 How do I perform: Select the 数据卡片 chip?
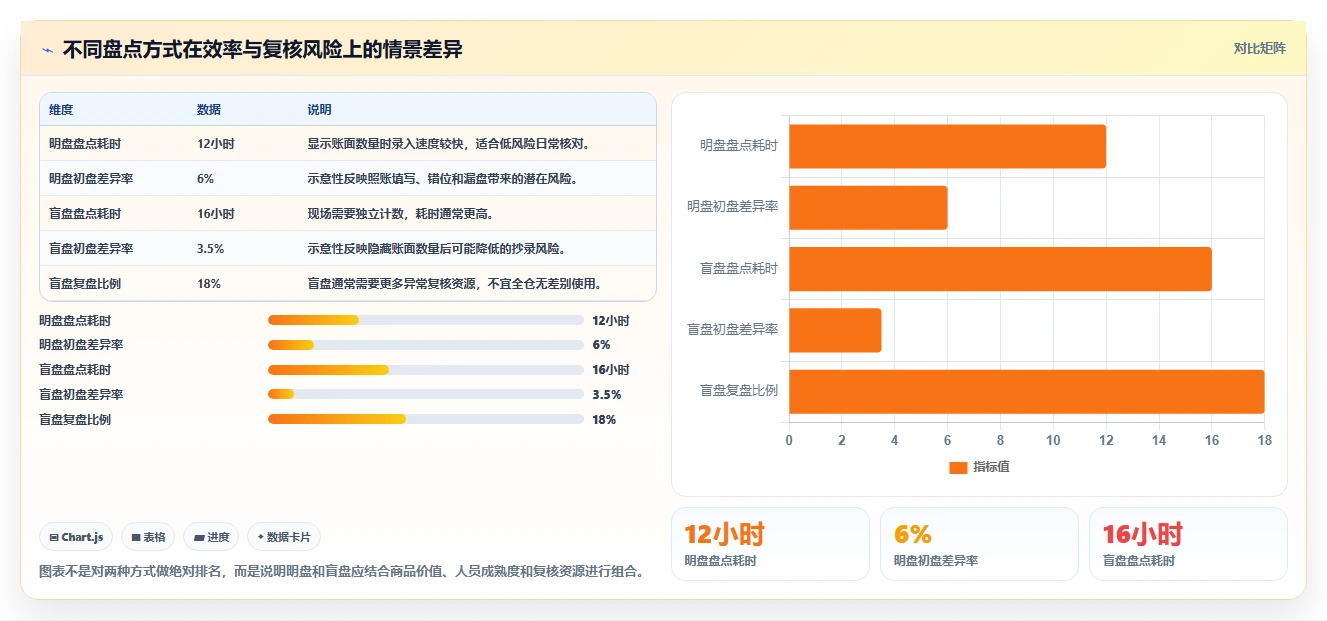284,537
